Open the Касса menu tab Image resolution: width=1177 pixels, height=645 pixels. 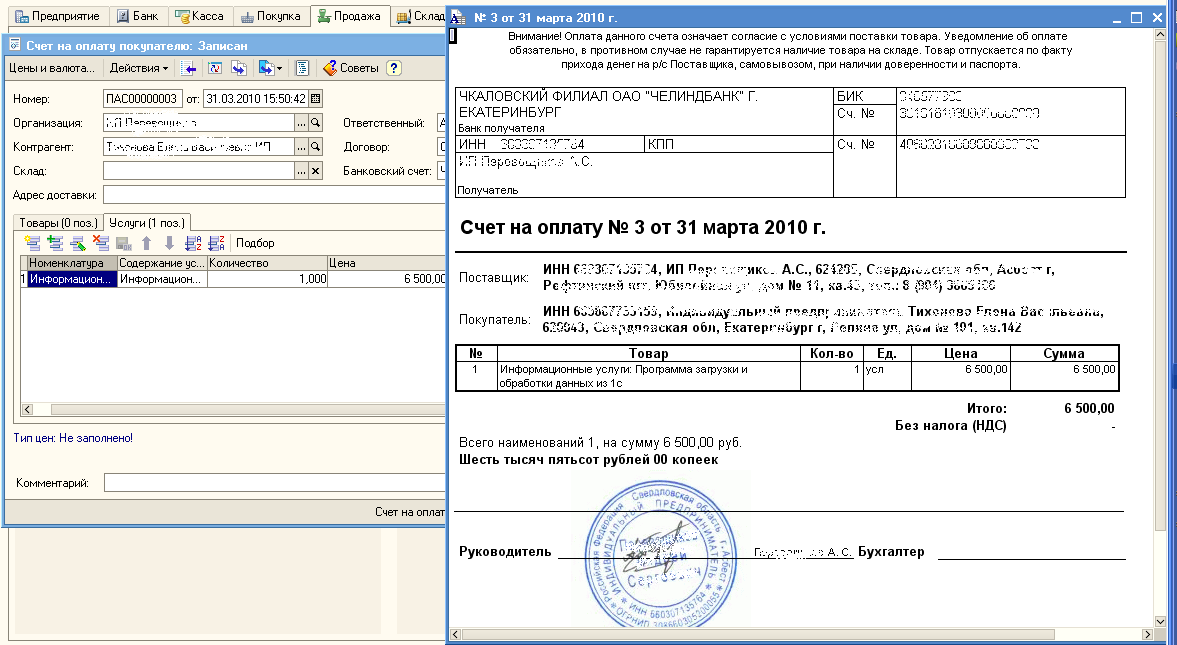point(200,16)
